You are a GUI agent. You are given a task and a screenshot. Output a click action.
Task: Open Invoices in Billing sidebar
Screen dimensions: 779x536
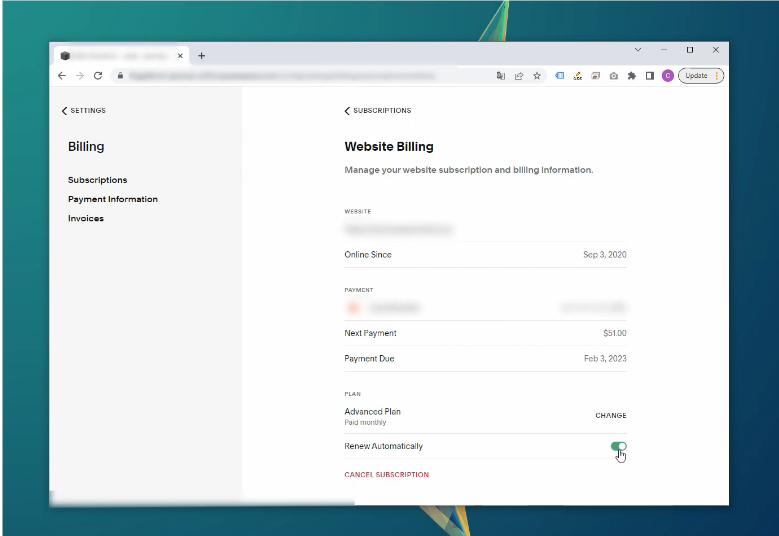pos(86,219)
